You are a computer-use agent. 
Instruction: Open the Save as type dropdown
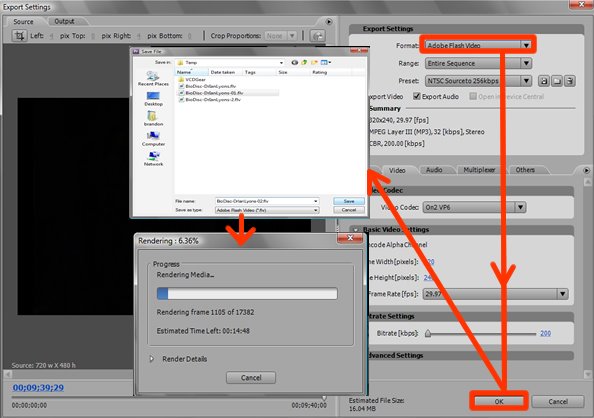pos(267,210)
